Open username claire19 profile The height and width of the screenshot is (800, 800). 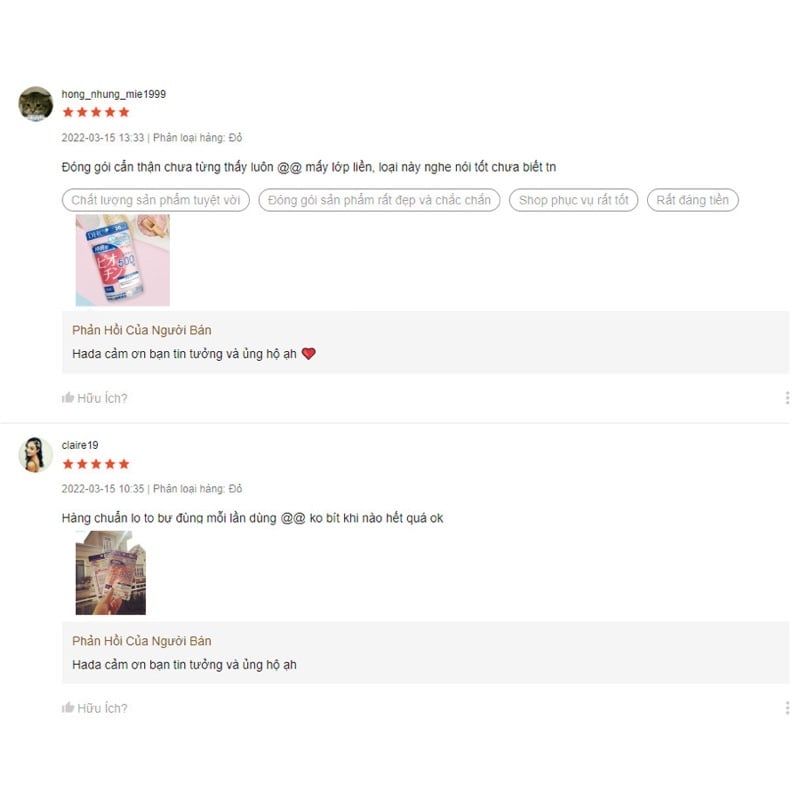pos(80,445)
